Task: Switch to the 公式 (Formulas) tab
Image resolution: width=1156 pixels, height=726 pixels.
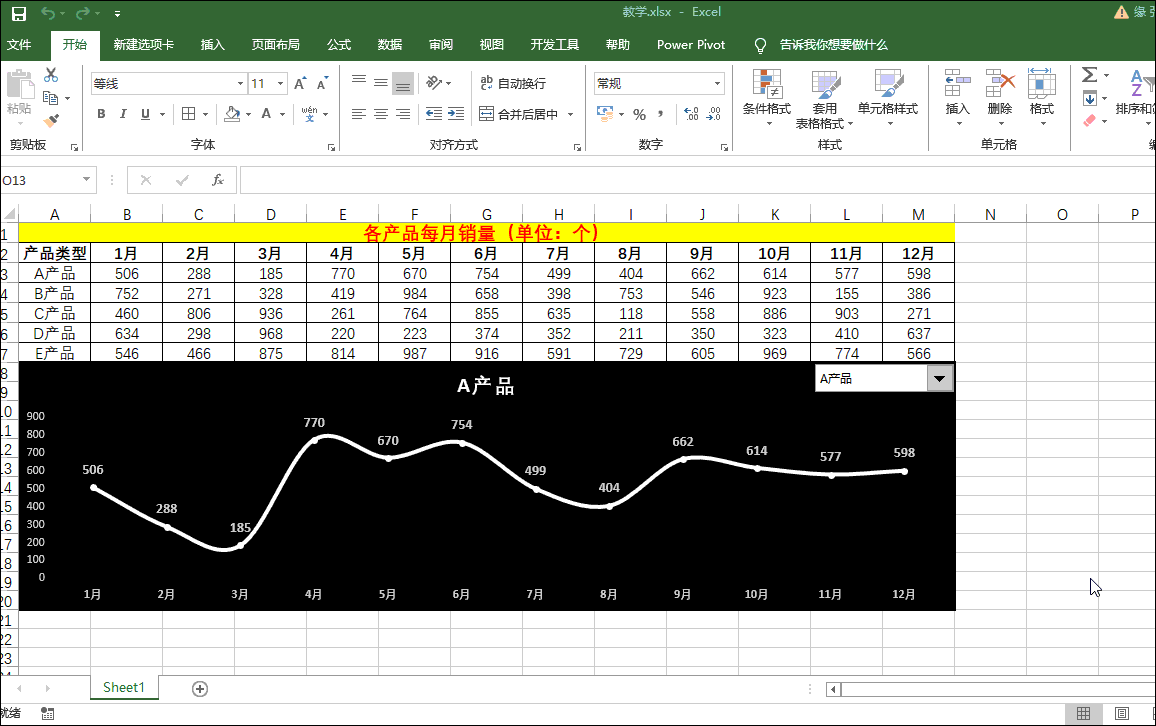Action: tap(339, 45)
